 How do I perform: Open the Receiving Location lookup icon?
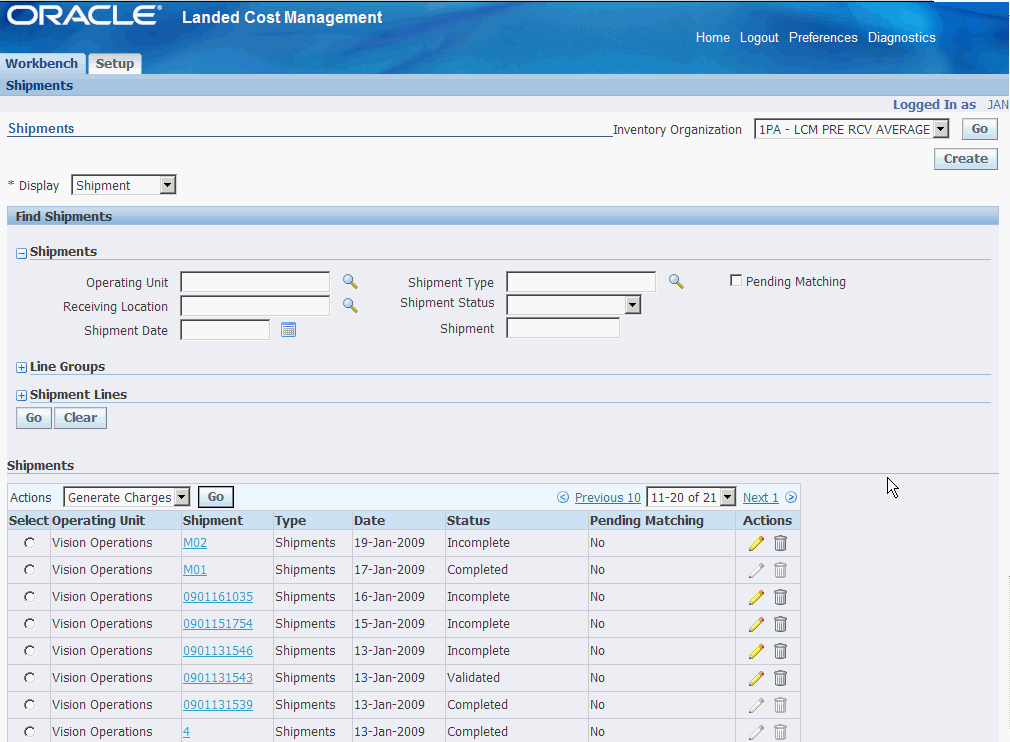[350, 306]
